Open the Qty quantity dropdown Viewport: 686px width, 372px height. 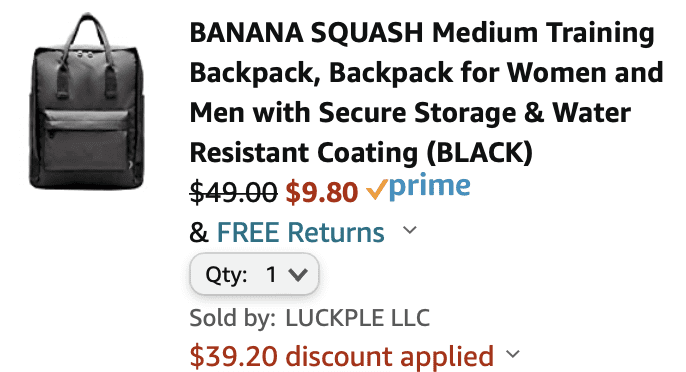[x=254, y=274]
